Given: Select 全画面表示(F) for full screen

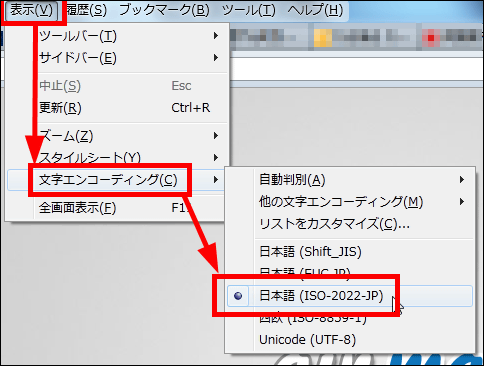Looking at the screenshot, I should click(115, 208).
